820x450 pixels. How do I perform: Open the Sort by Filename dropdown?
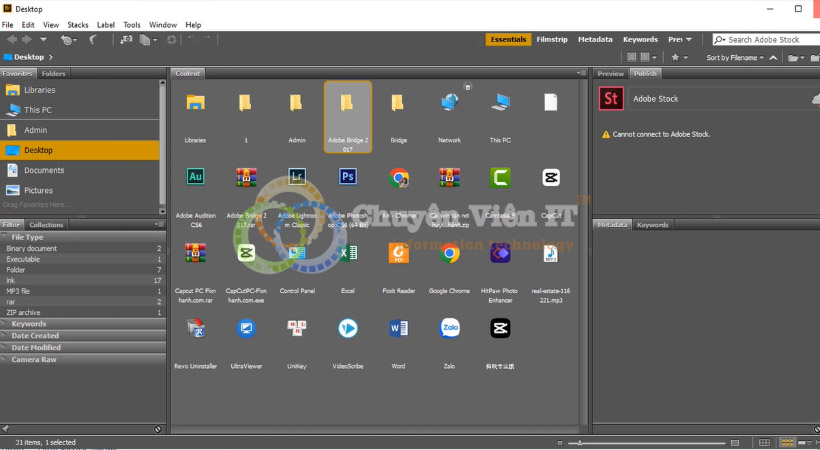735,58
